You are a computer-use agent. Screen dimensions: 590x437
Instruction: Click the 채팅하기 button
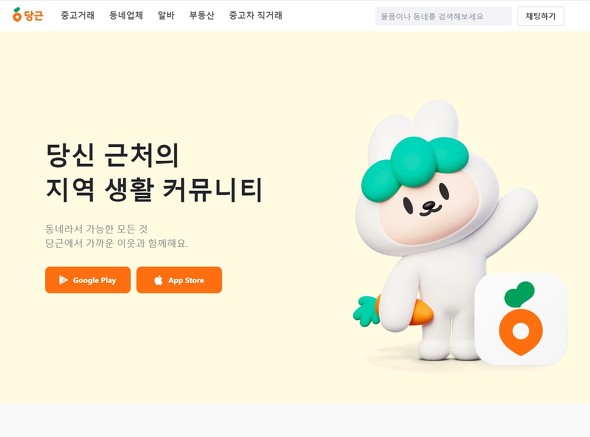541,16
